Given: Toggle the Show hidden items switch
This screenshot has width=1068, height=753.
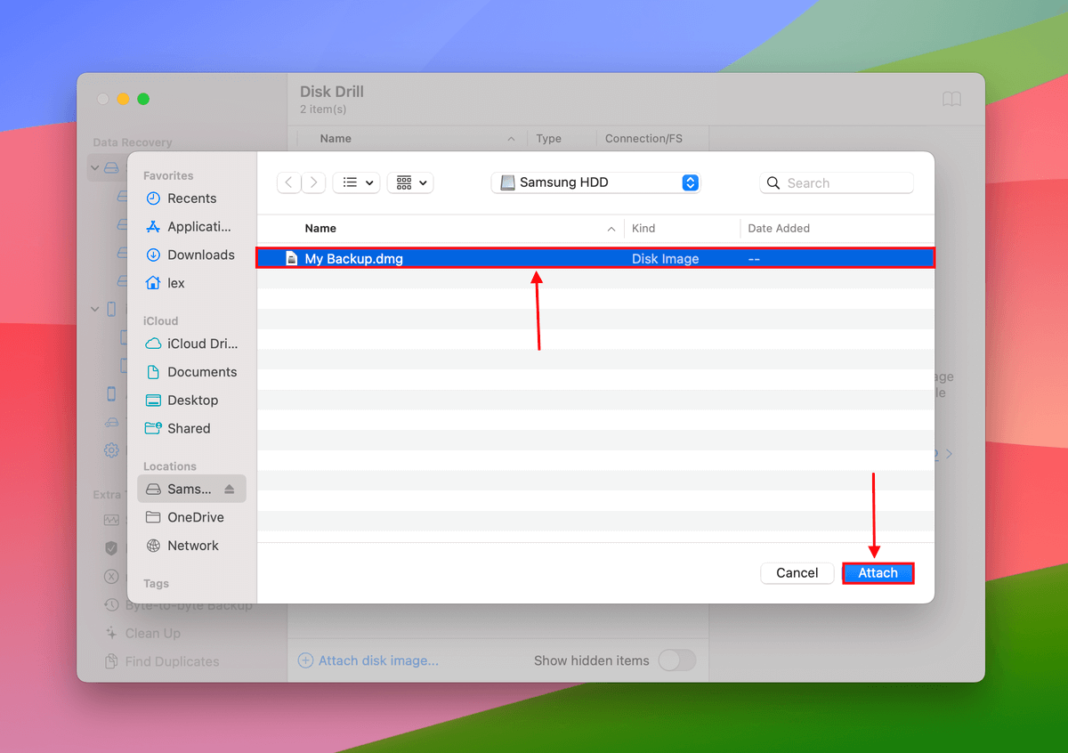Looking at the screenshot, I should tap(677, 660).
